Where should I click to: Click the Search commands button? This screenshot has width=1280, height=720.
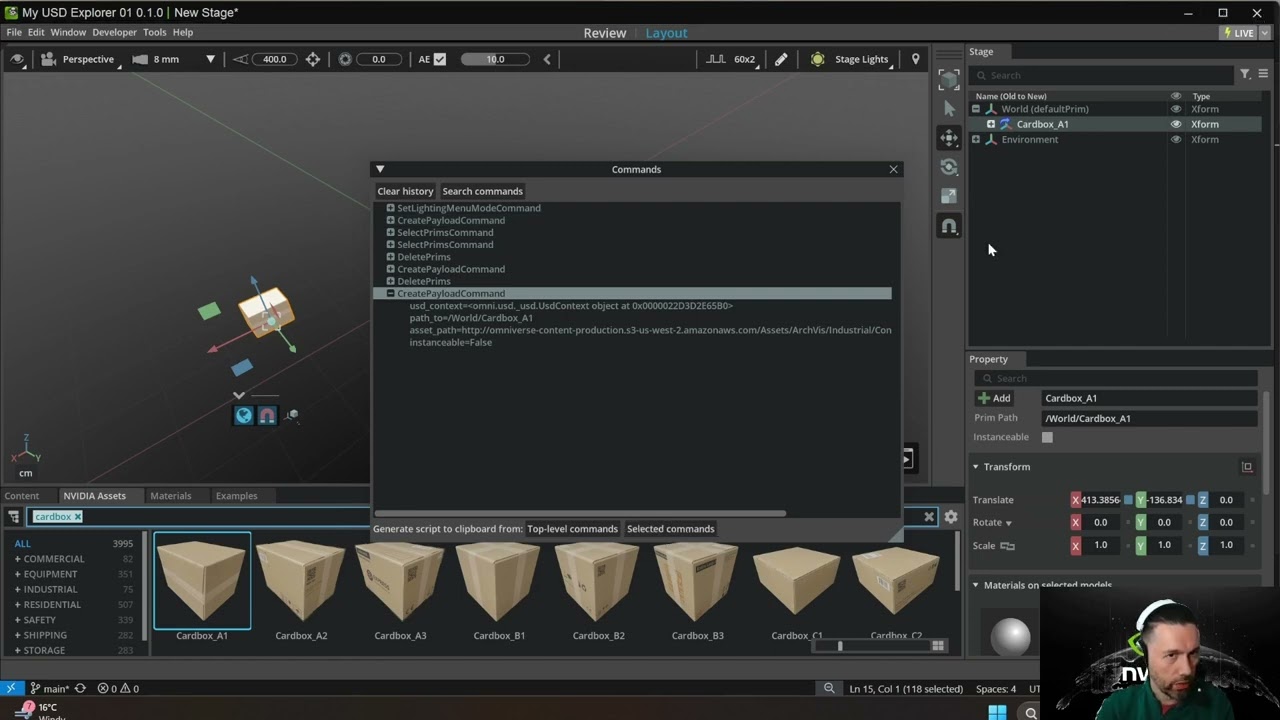pyautogui.click(x=483, y=191)
